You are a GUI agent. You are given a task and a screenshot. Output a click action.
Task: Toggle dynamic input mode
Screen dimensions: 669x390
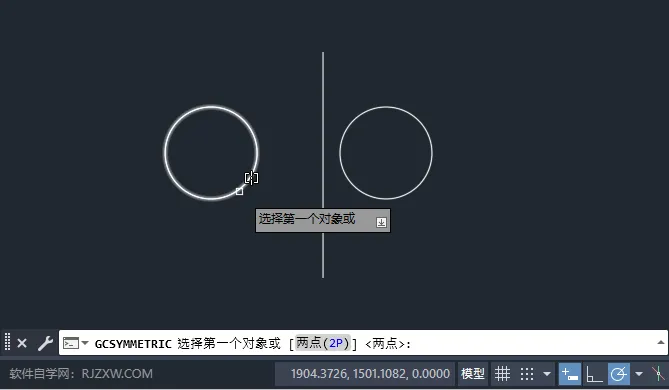pyautogui.click(x=570, y=374)
